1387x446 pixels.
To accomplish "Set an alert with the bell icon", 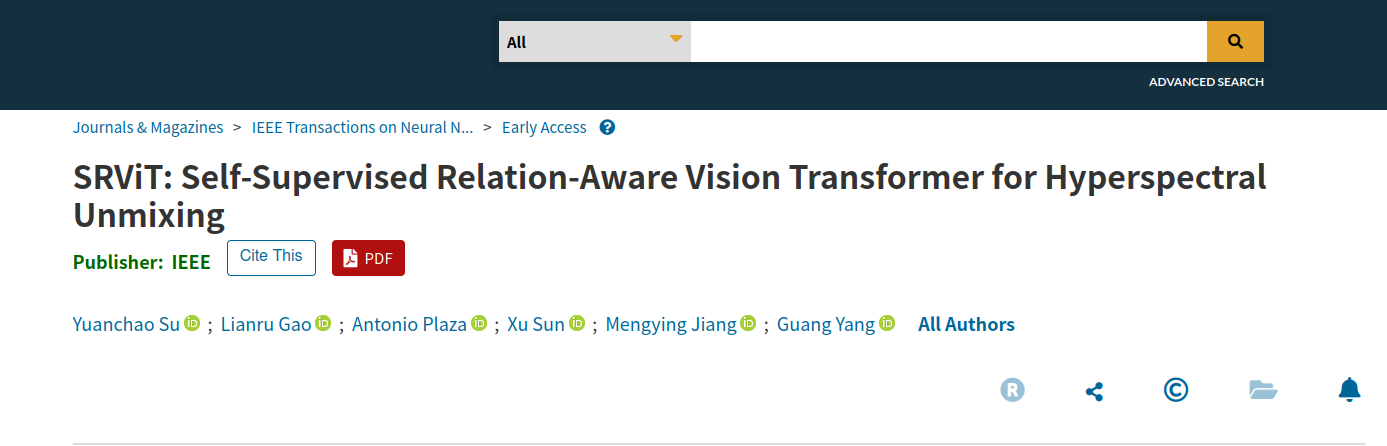I will (x=1350, y=390).
